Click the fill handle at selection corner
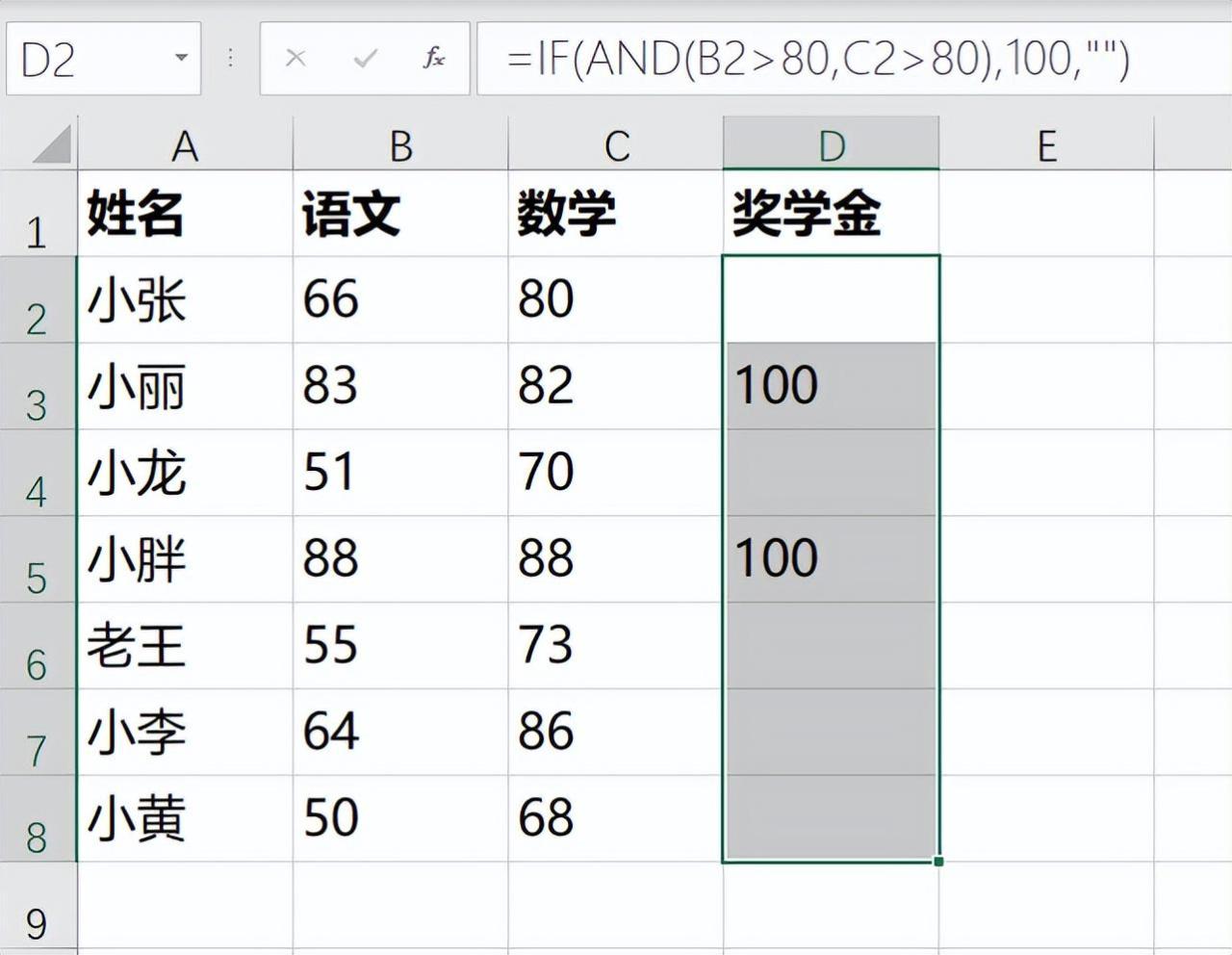The image size is (1232, 955). (938, 861)
